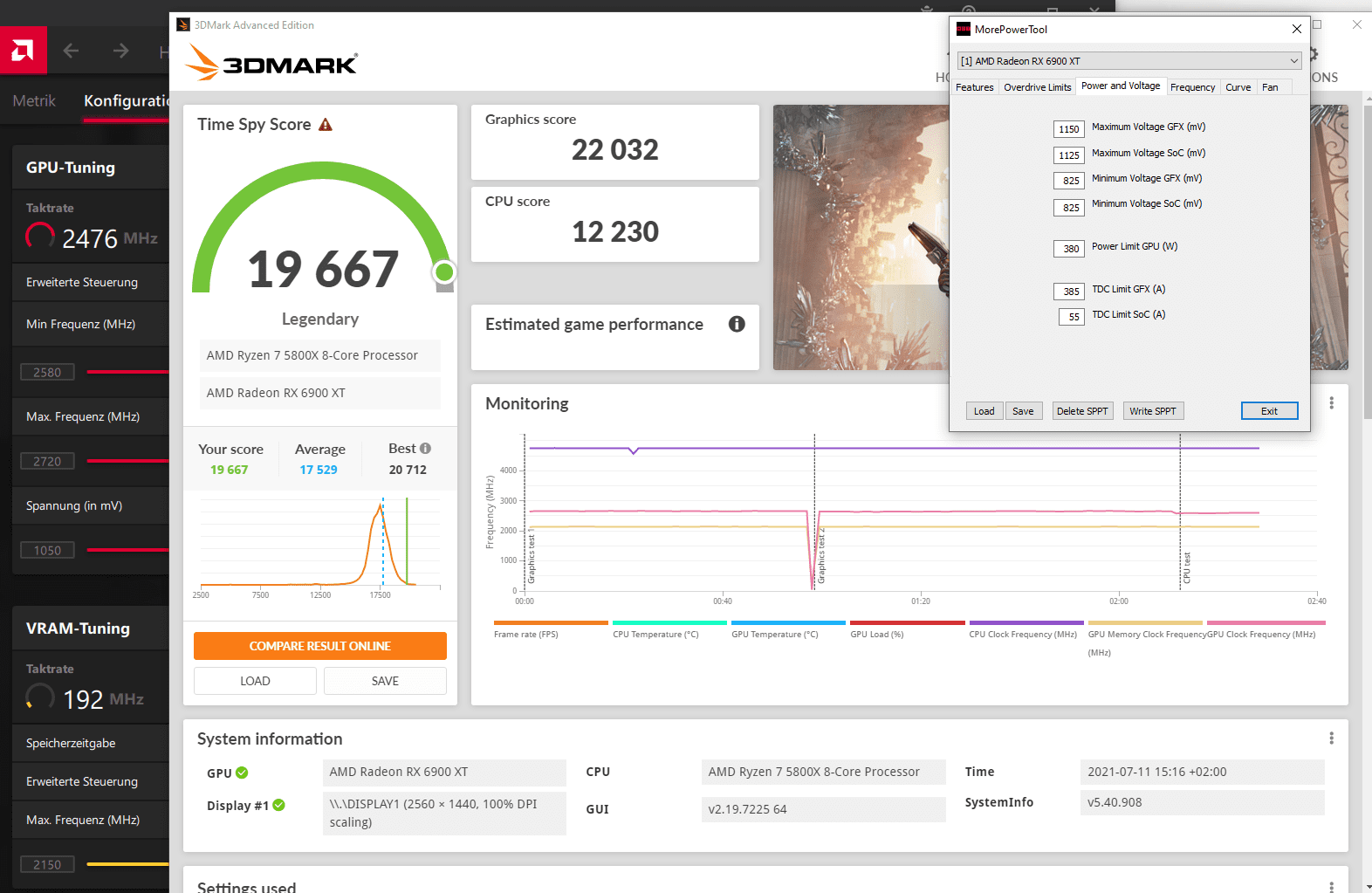Select the Power and Voltage tab
This screenshot has height=893, width=1372.
click(1121, 86)
